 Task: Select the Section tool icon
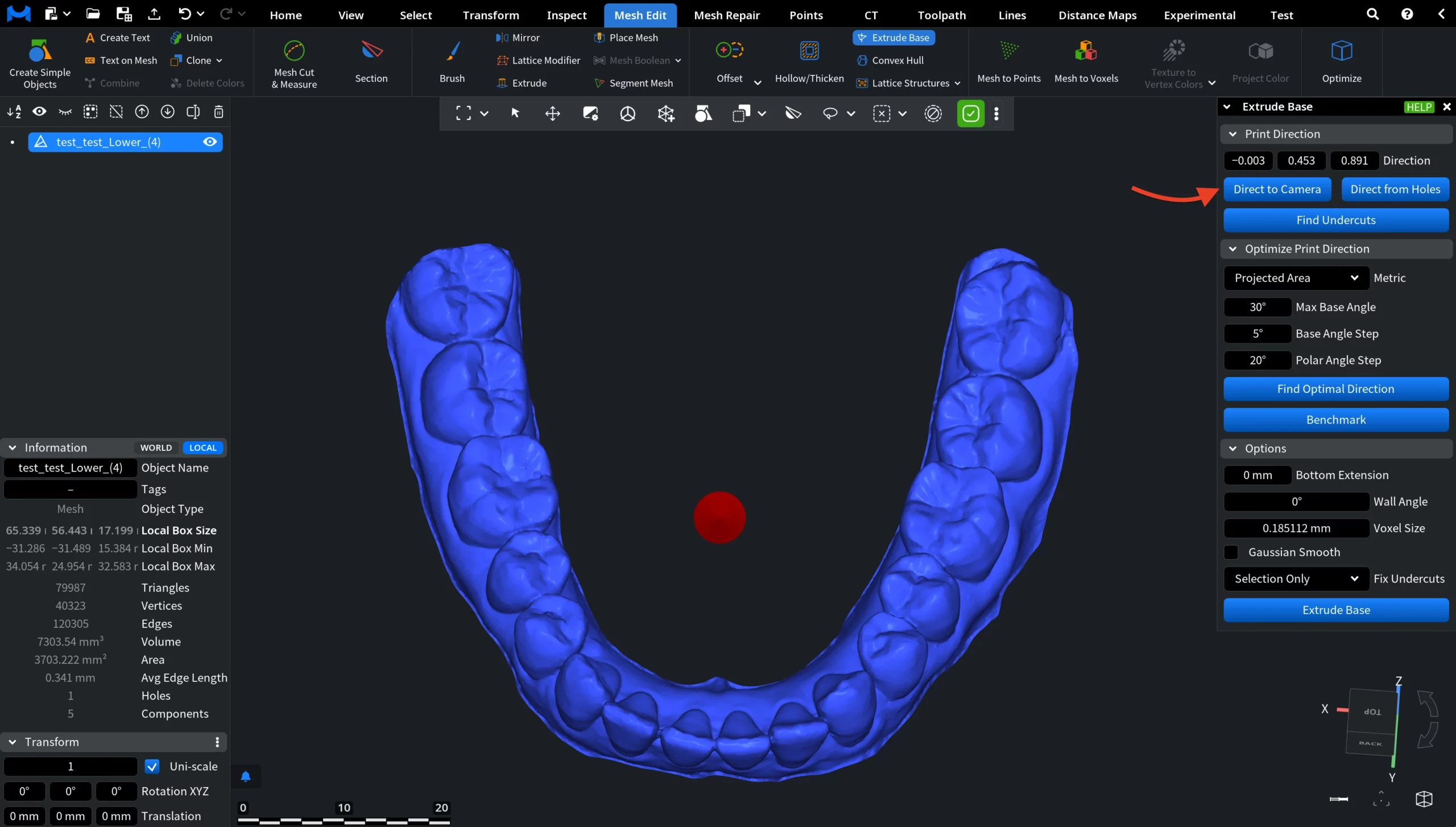[x=371, y=51]
